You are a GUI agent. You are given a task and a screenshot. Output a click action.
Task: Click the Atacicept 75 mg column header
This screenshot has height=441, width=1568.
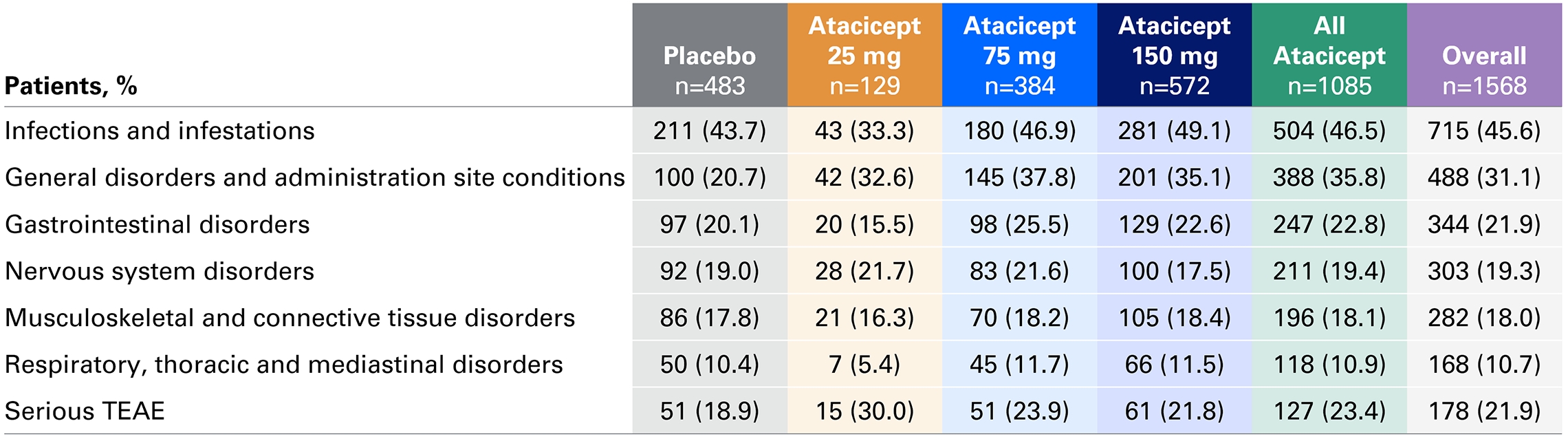point(1019,56)
